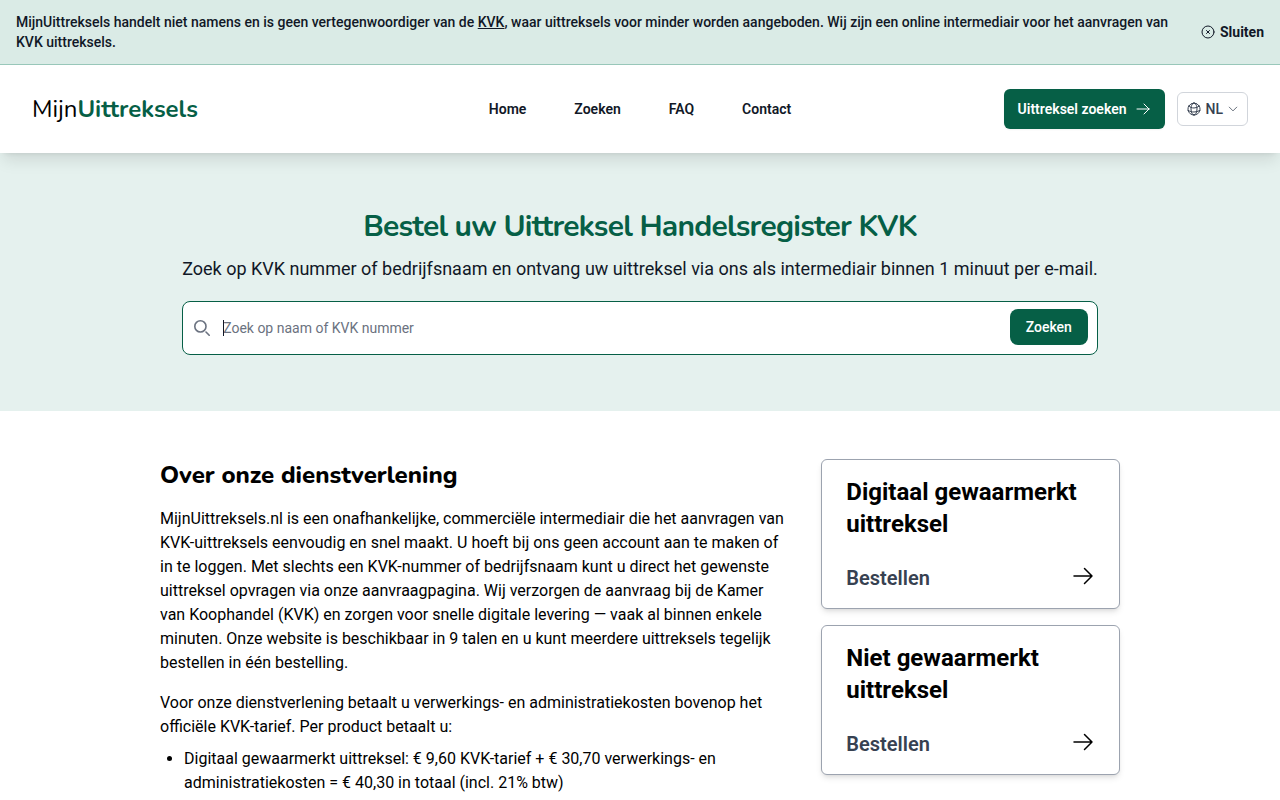
Task: Click the heading 'Bestel uw Uittreksel Handelsregister KVK'
Action: click(x=640, y=226)
